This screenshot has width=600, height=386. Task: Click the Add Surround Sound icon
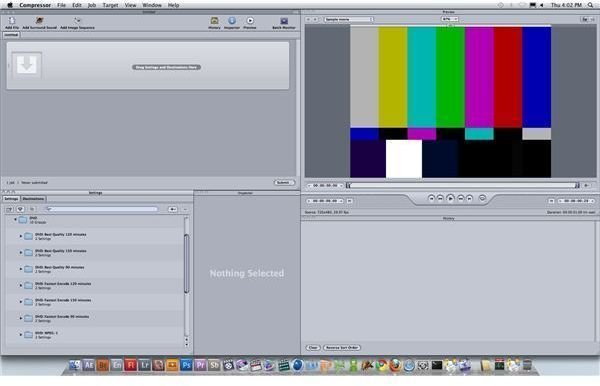point(39,21)
